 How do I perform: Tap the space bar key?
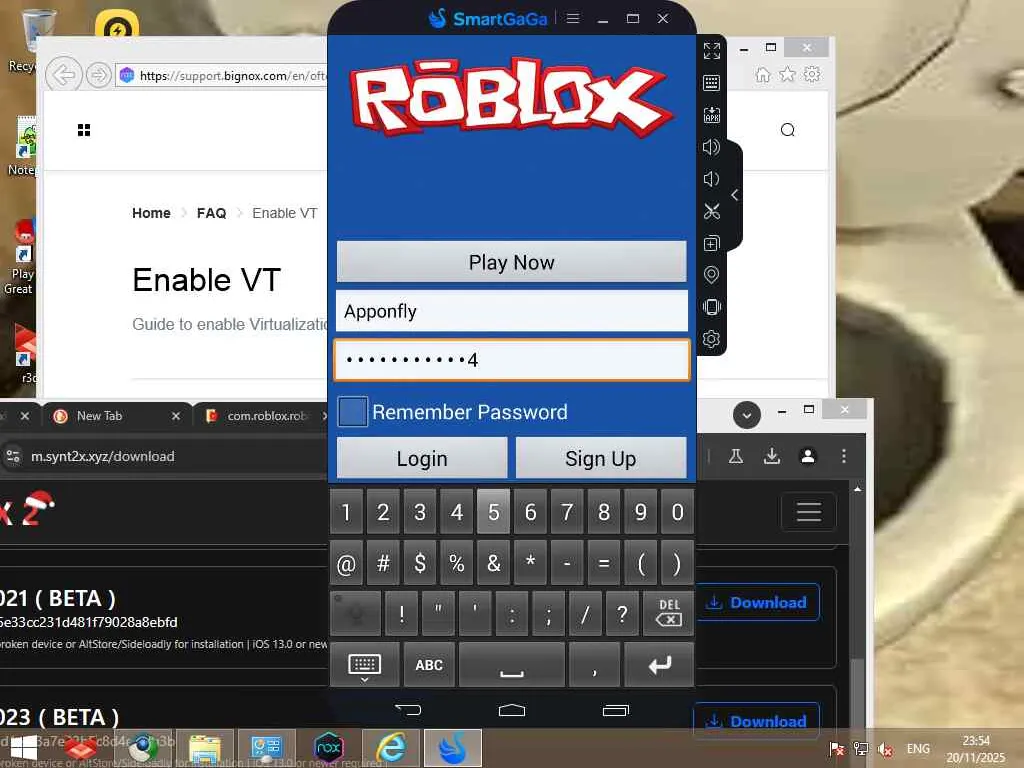click(512, 665)
